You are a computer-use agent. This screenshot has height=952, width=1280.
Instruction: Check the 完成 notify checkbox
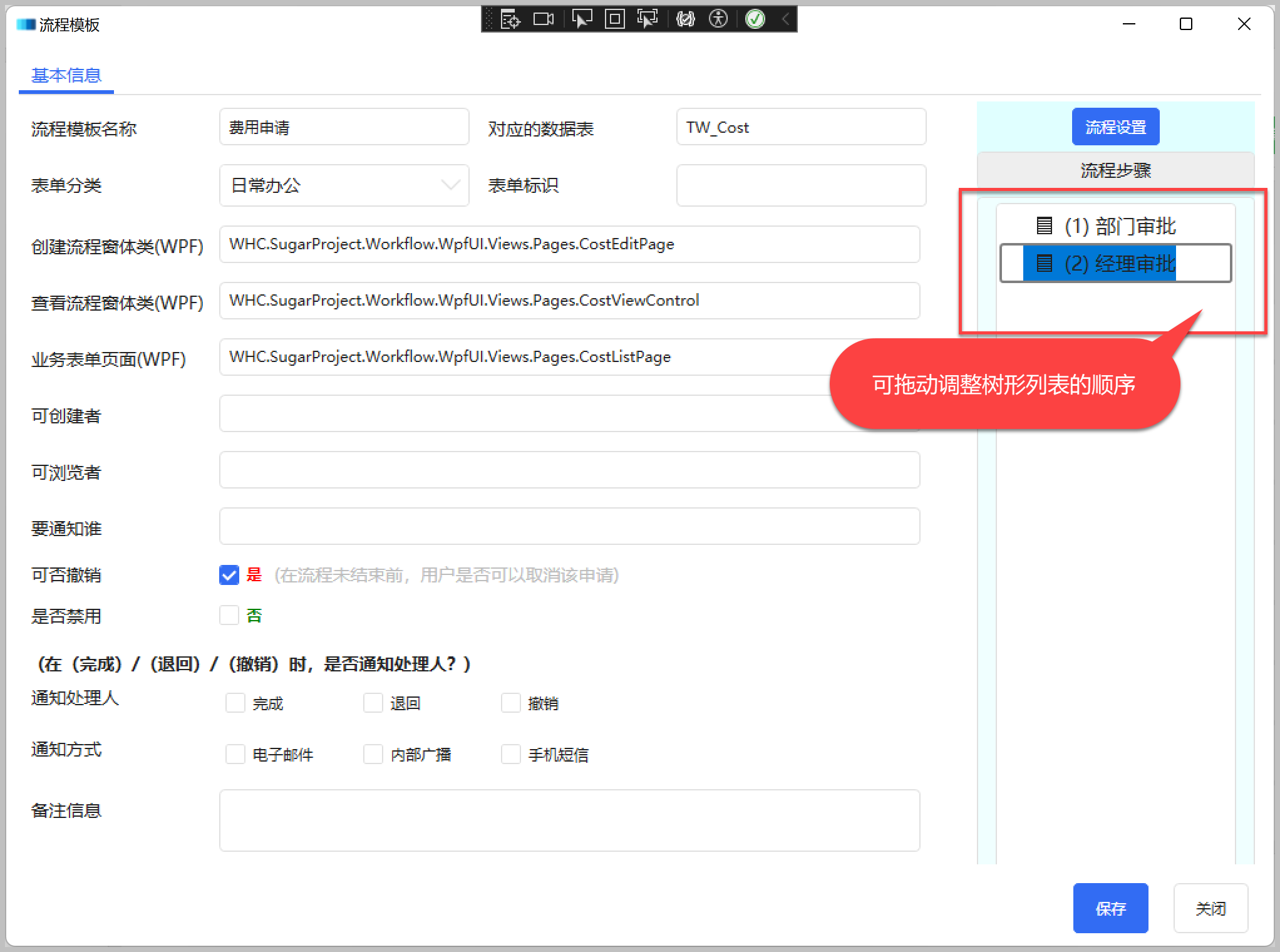pos(235,703)
